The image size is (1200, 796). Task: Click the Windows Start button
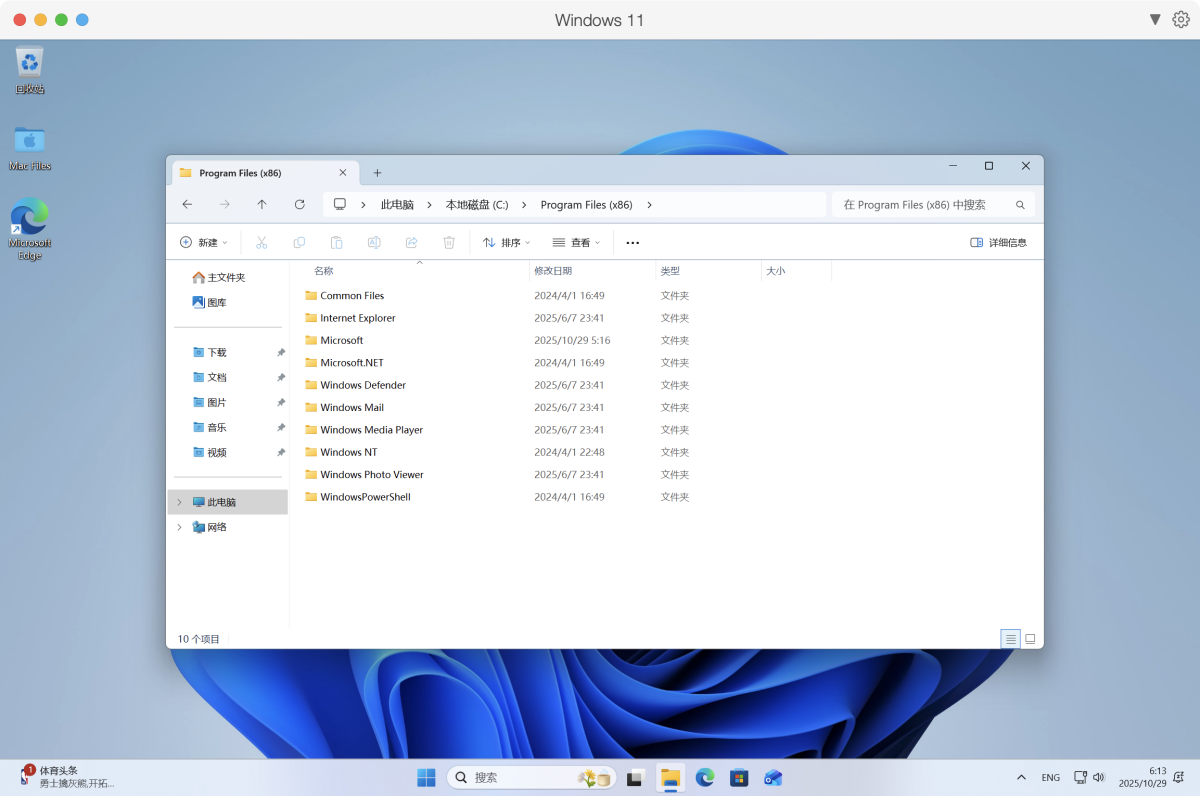(426, 777)
